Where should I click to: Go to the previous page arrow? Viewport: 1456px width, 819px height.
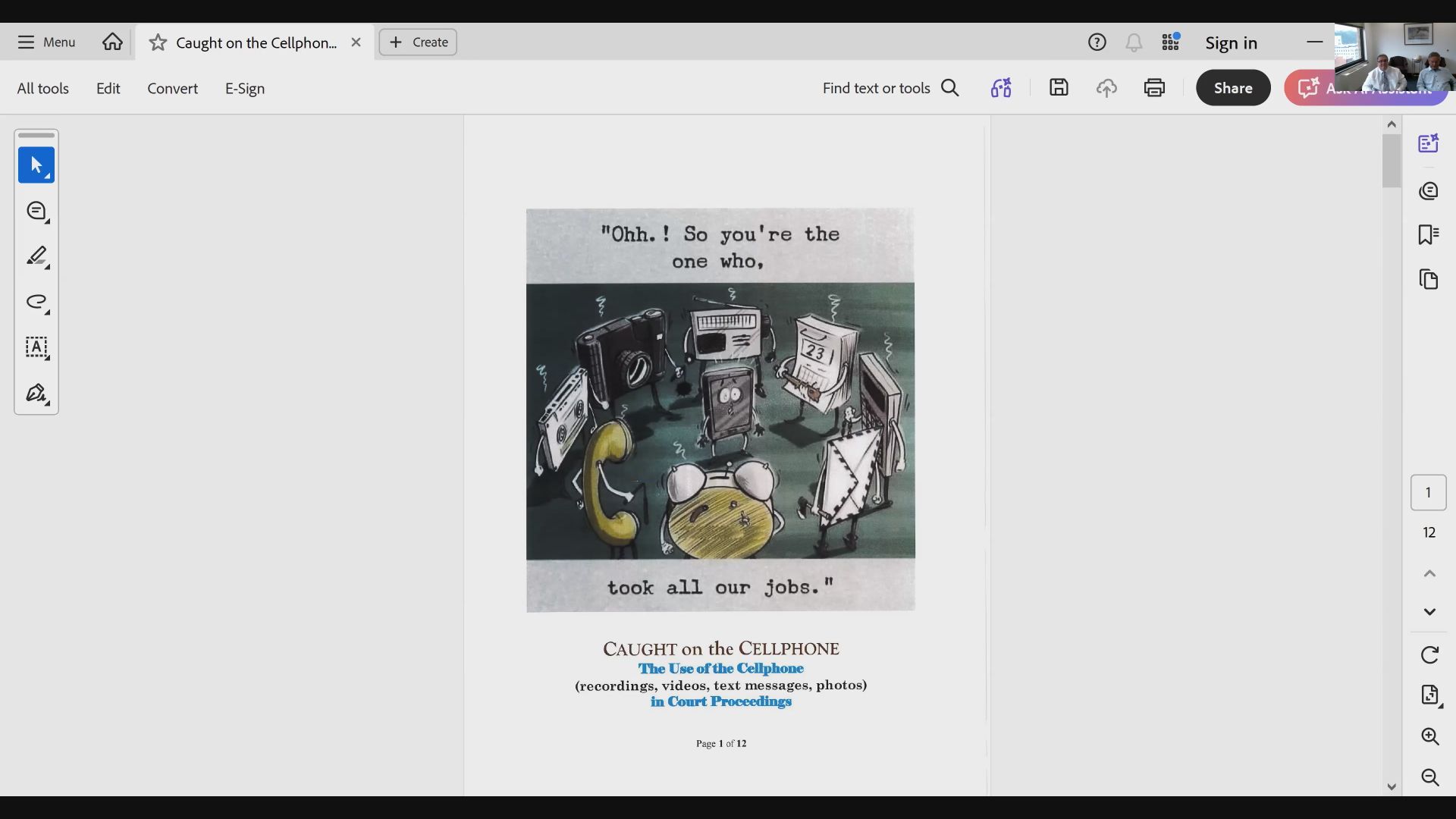(1429, 573)
